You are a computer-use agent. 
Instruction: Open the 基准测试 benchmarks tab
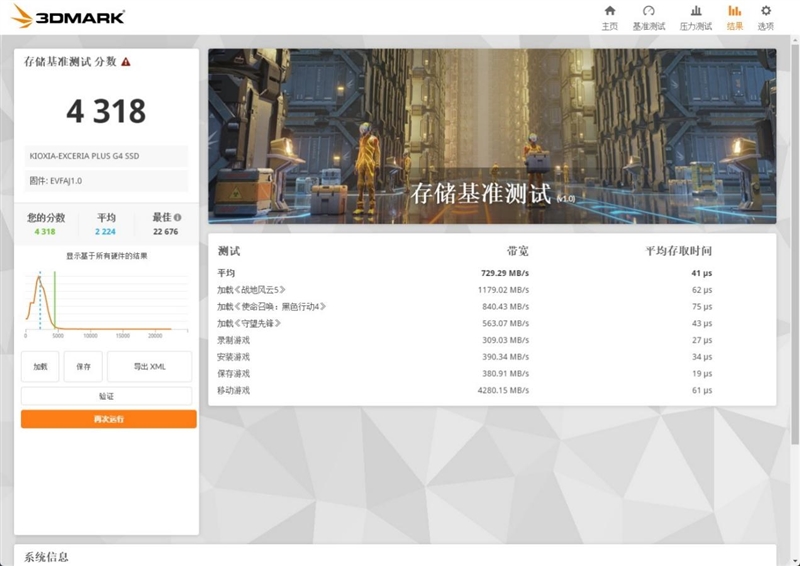coord(648,18)
